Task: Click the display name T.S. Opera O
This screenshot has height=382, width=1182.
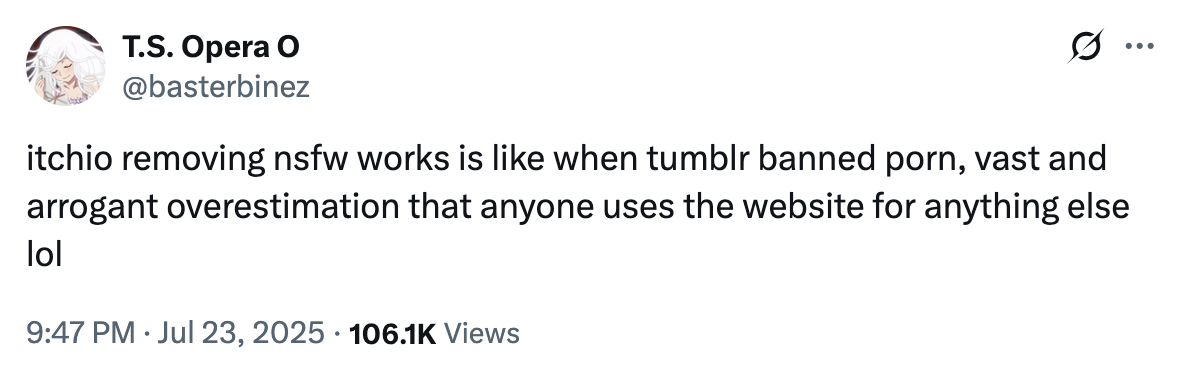Action: pos(210,47)
